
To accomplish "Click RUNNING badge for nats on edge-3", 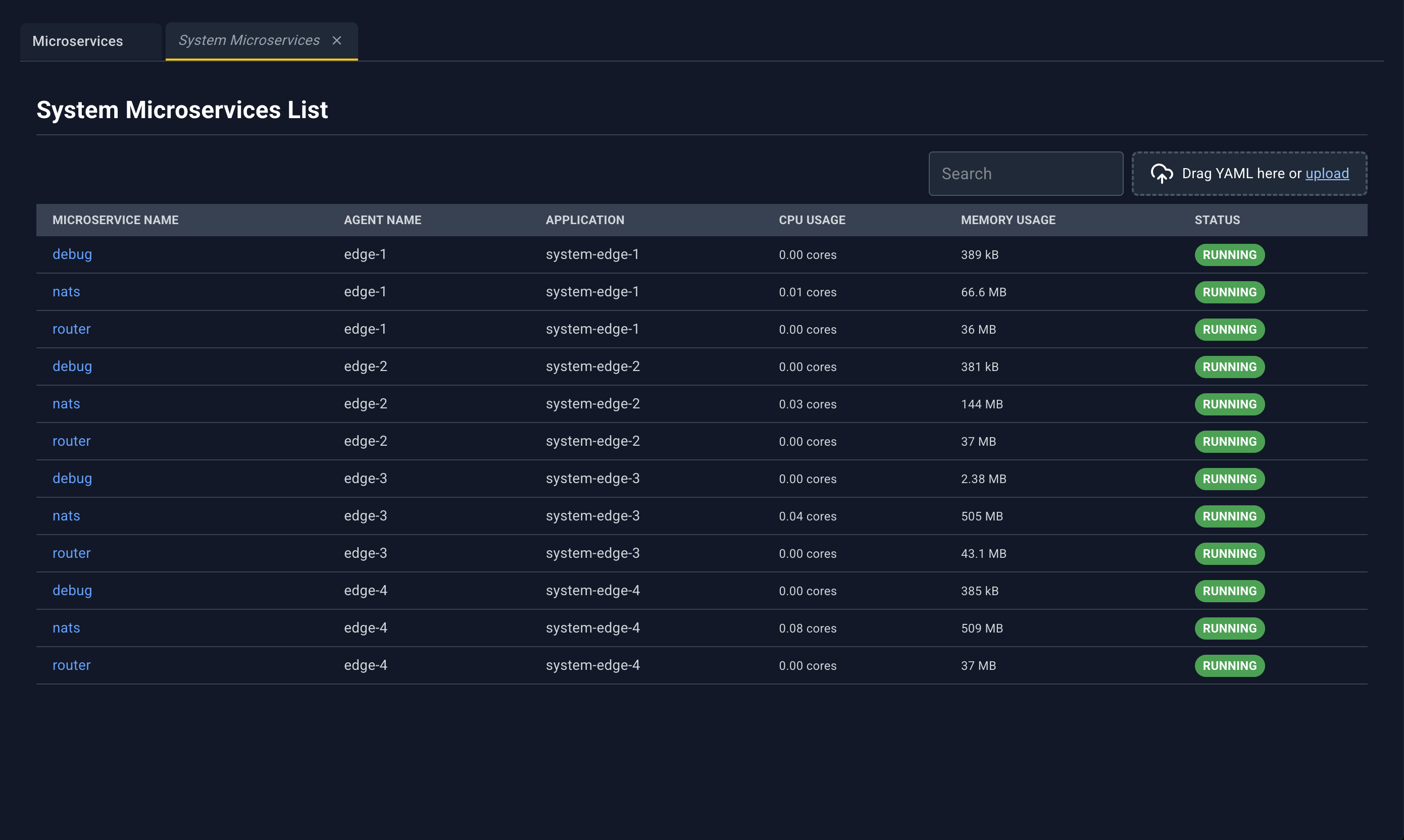I will click(x=1230, y=516).
